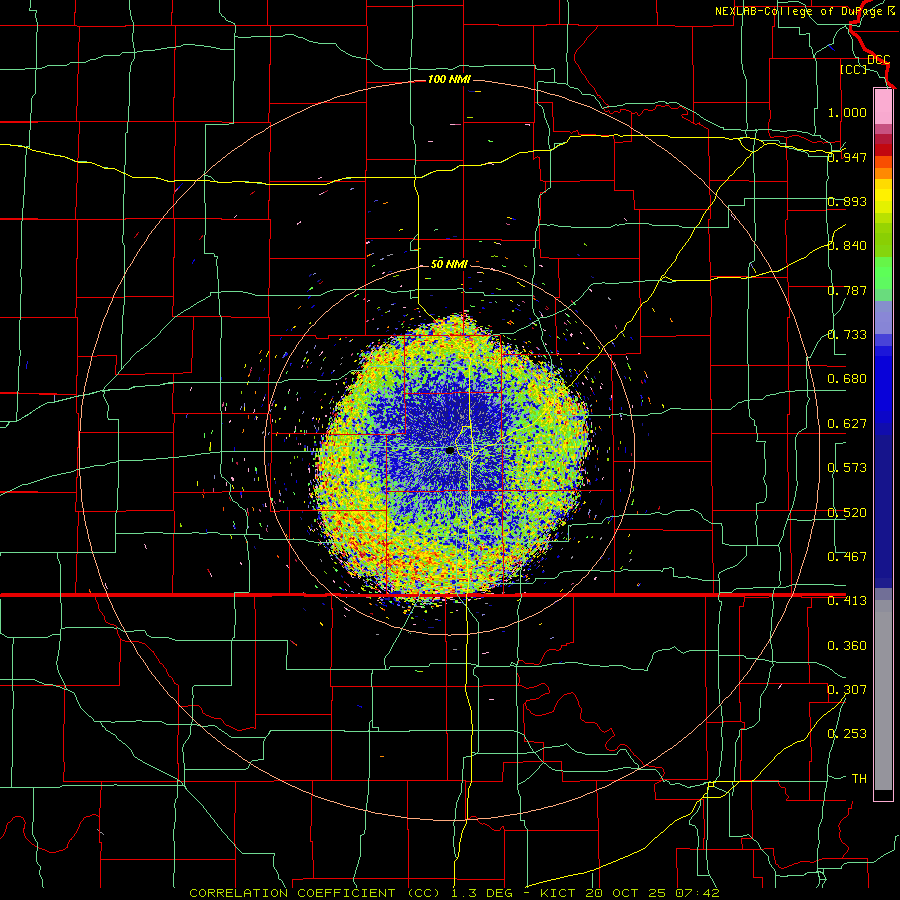The width and height of the screenshot is (900, 900).
Task: Click the 07:42 timestamp text
Action: tap(696, 893)
